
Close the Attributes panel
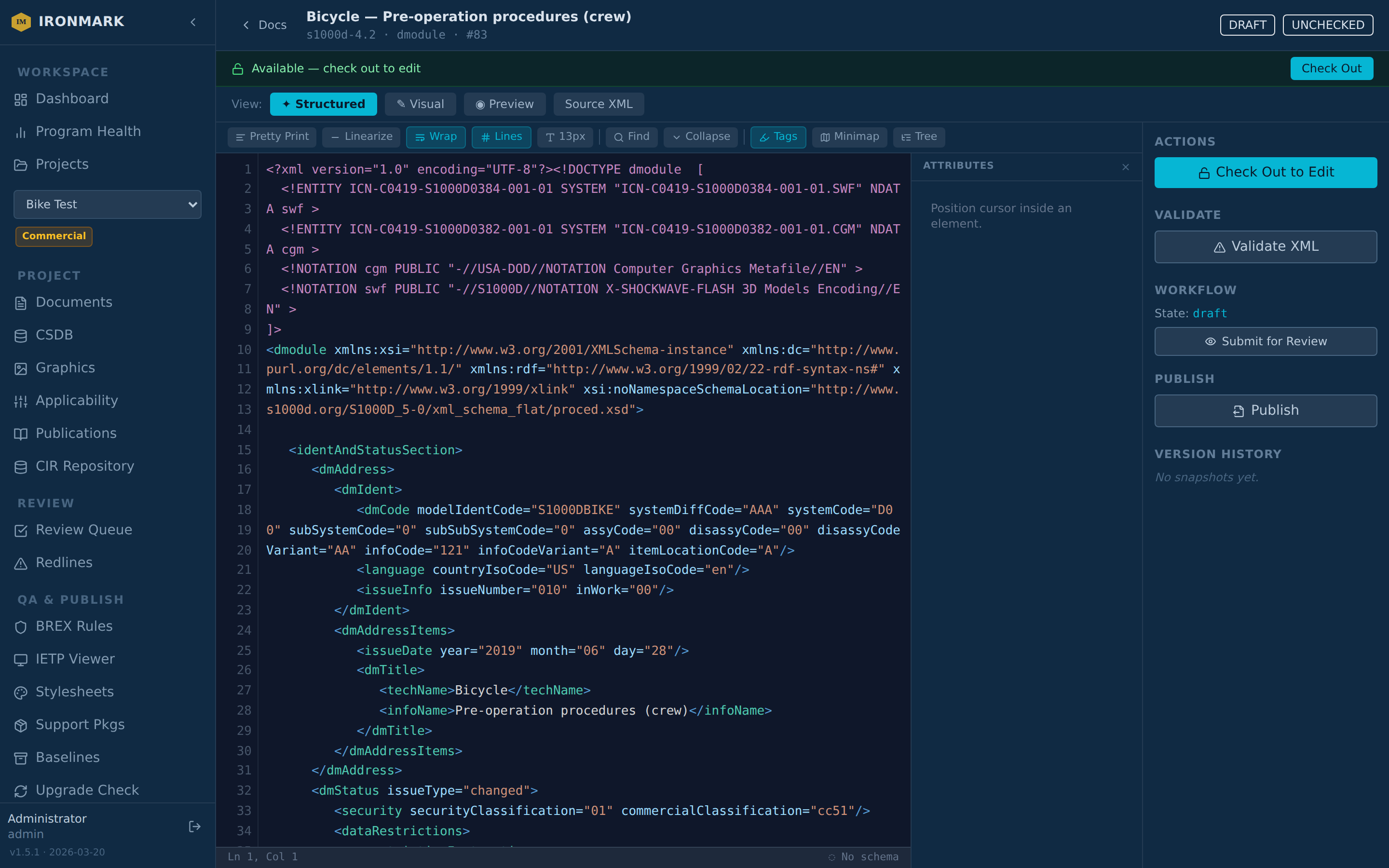1126,166
